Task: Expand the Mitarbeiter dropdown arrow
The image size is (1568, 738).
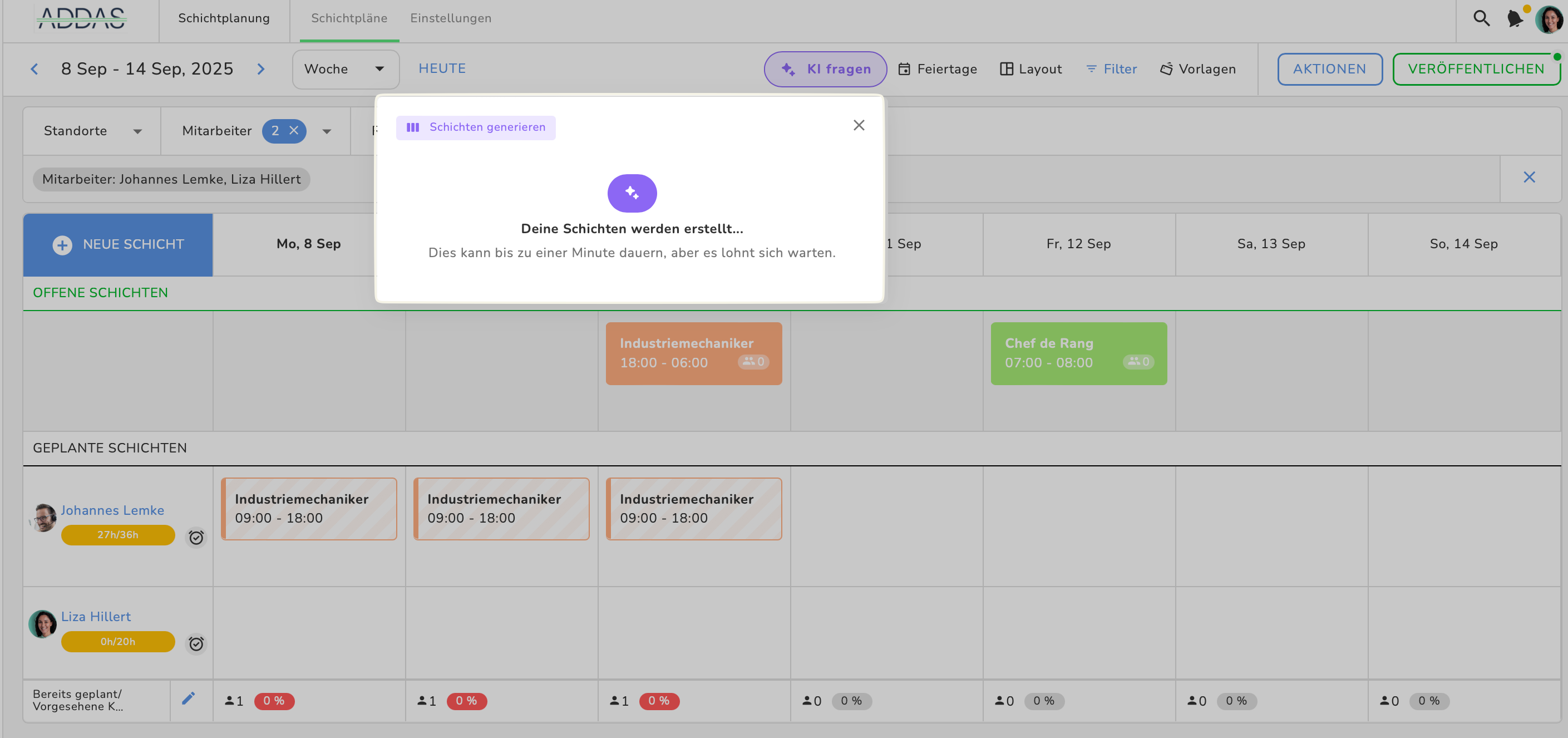Action: pyautogui.click(x=327, y=131)
